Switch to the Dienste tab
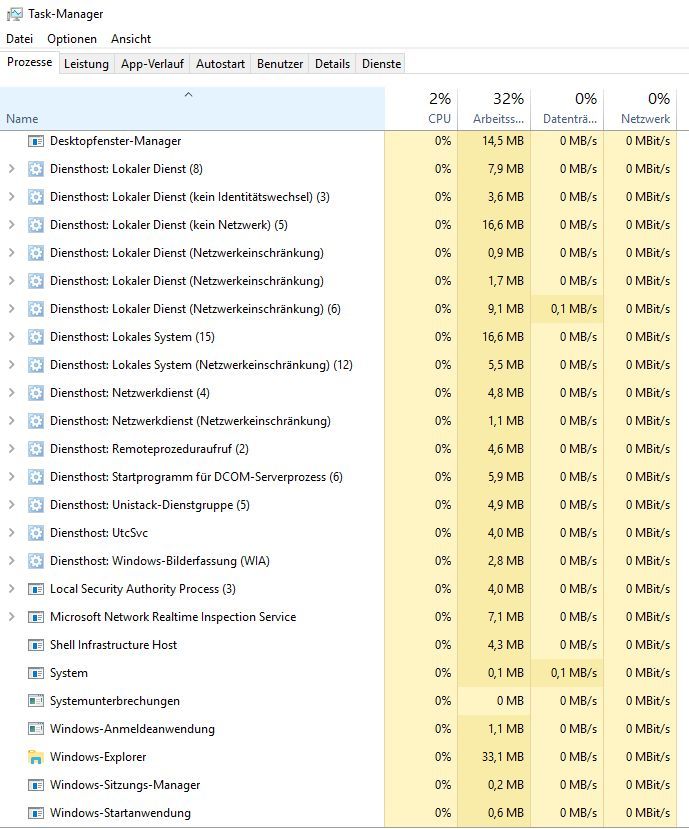 (381, 64)
